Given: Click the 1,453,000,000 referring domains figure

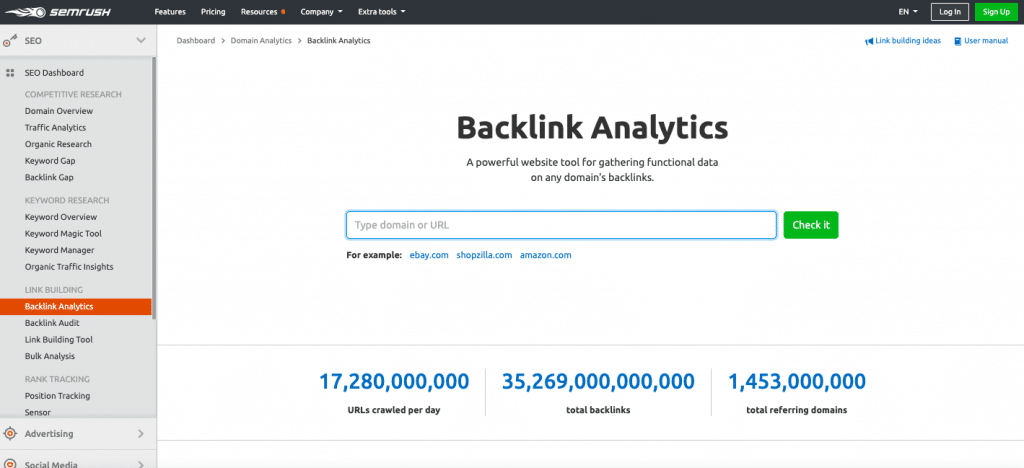Looking at the screenshot, I should click(797, 381).
